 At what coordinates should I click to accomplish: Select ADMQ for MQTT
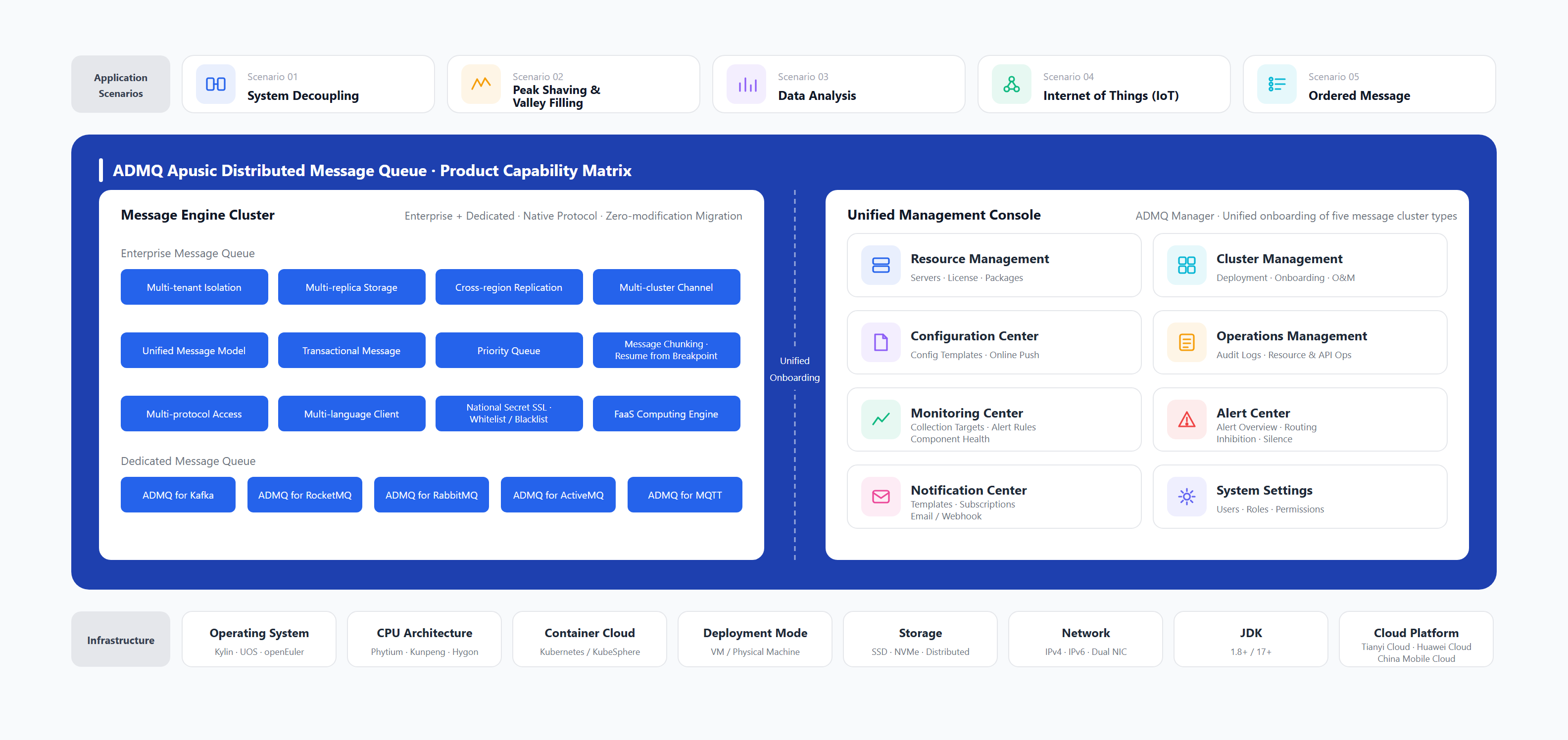(x=685, y=495)
